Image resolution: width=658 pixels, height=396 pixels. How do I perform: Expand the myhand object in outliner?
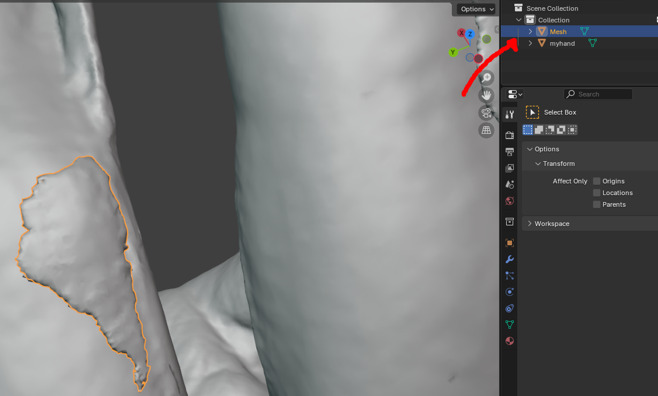coord(530,43)
